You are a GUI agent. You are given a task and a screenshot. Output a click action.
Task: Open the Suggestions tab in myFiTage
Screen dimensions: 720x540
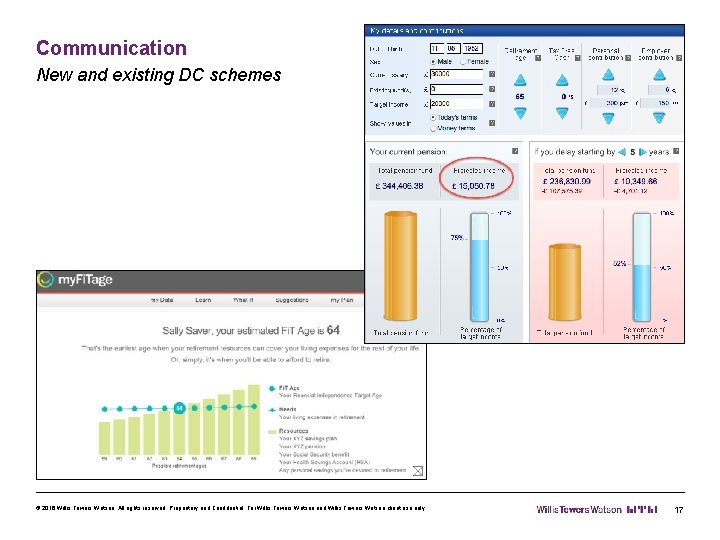click(292, 300)
